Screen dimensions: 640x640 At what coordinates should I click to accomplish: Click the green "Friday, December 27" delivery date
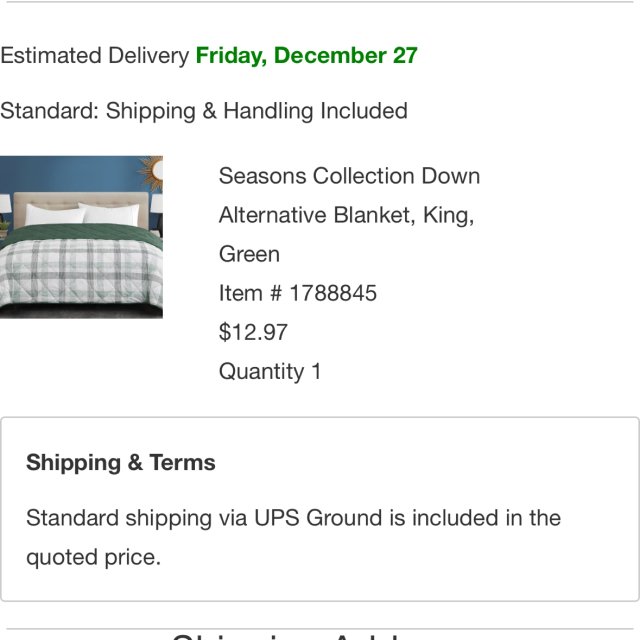click(x=306, y=55)
